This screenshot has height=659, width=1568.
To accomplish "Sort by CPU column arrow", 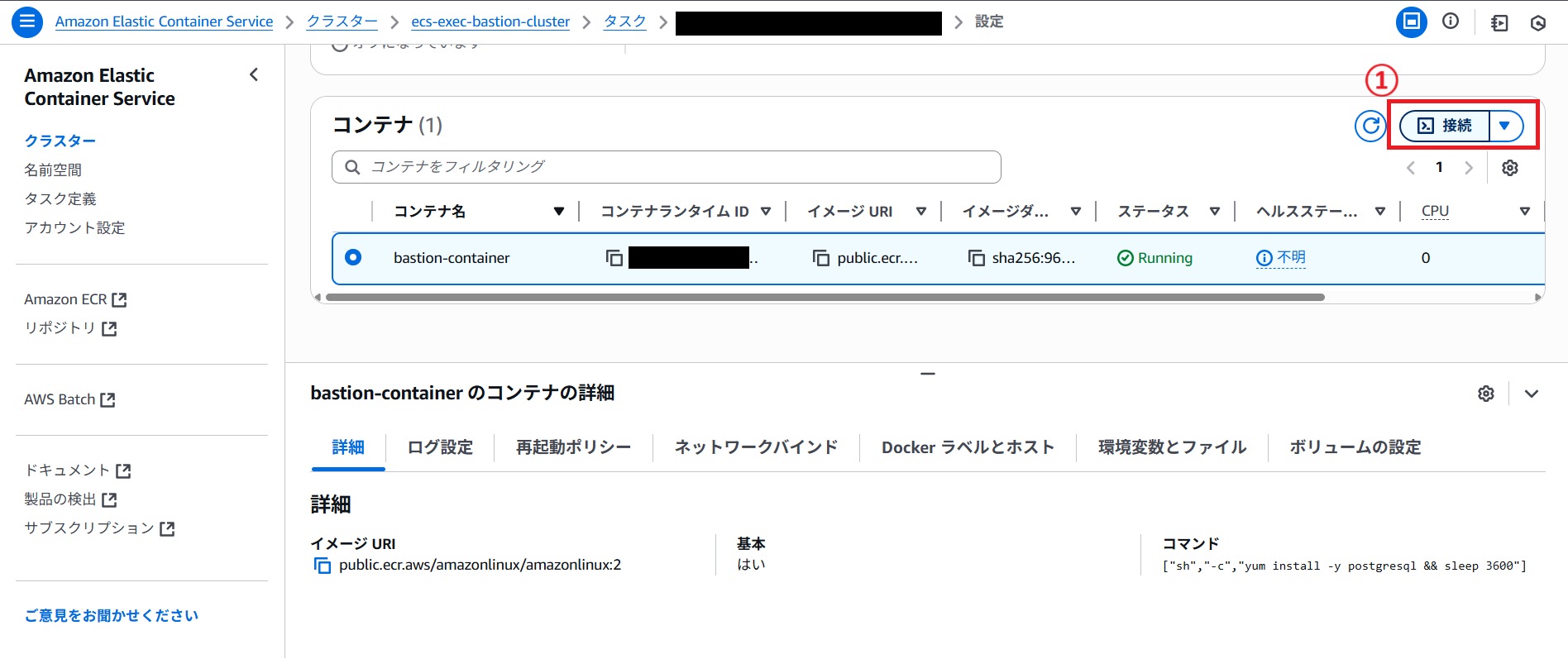I will [x=1525, y=212].
